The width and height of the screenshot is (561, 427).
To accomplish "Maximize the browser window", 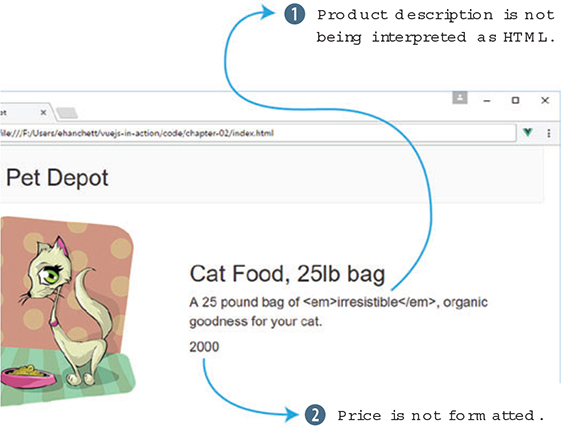I will tap(515, 100).
